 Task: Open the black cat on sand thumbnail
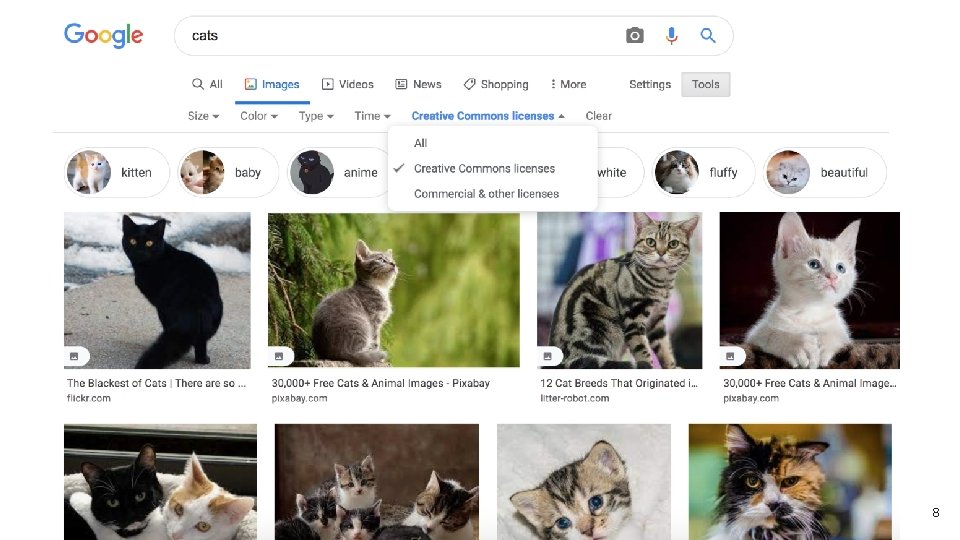tap(157, 290)
